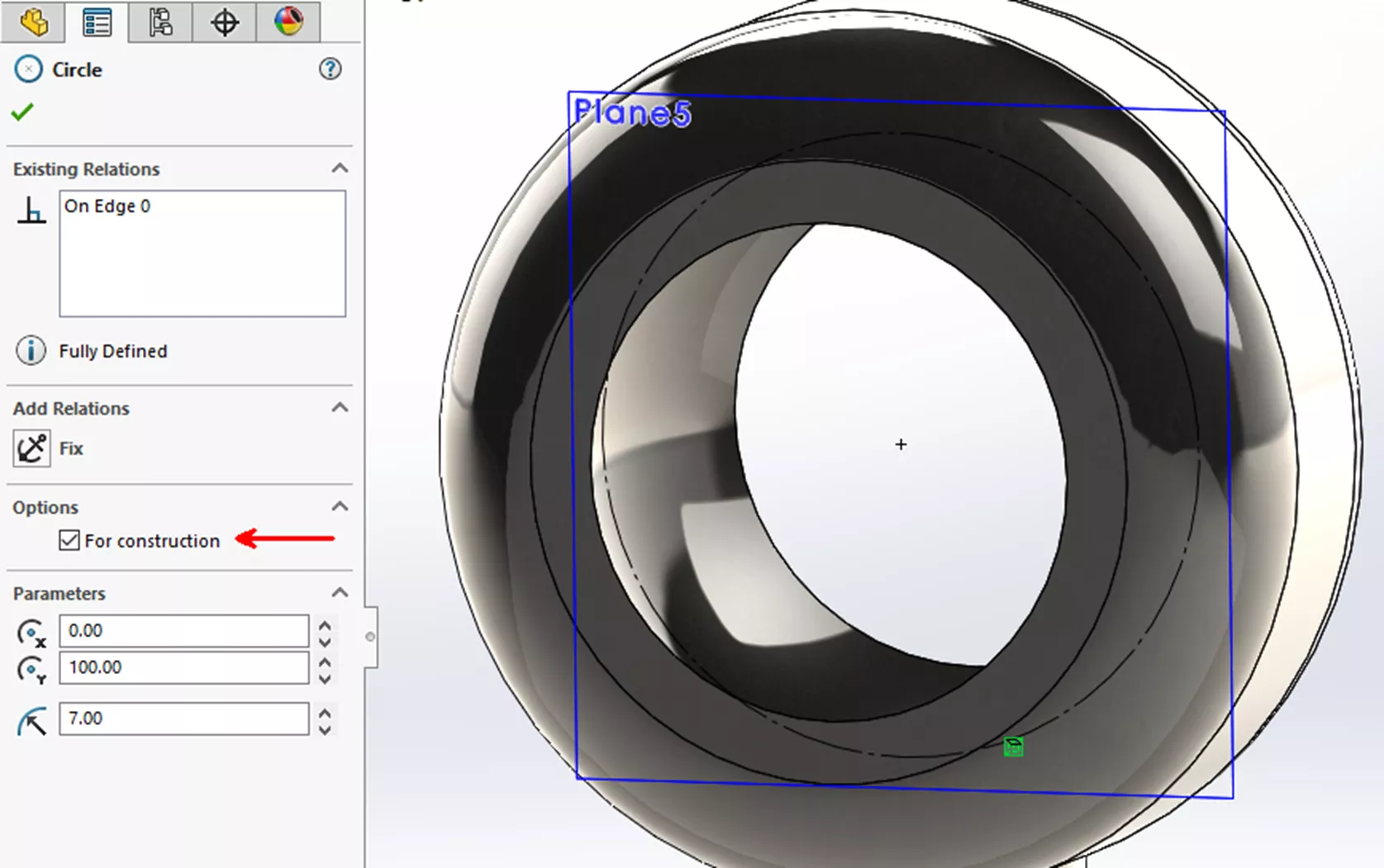Collapse the Parameters section
The image size is (1384, 868).
[x=339, y=591]
